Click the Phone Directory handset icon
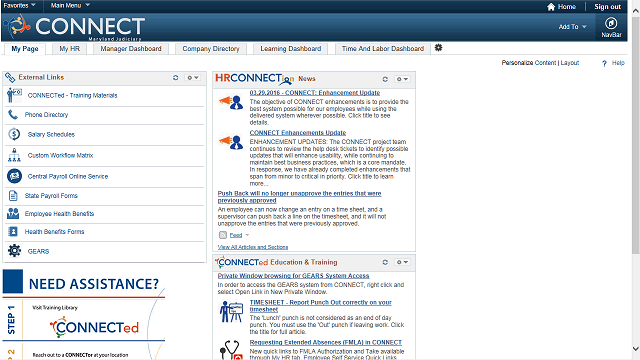 tap(13, 115)
